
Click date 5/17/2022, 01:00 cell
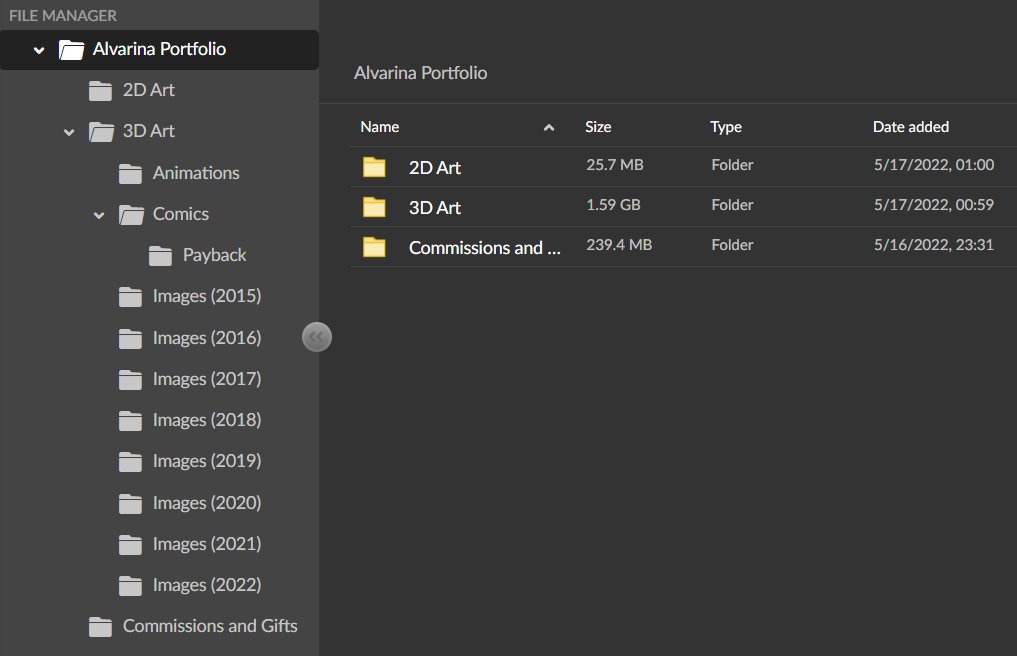point(933,165)
